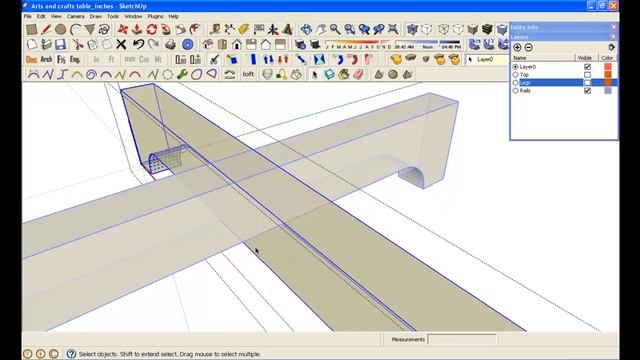
Task: Select the Scale tool
Action: pos(181,29)
